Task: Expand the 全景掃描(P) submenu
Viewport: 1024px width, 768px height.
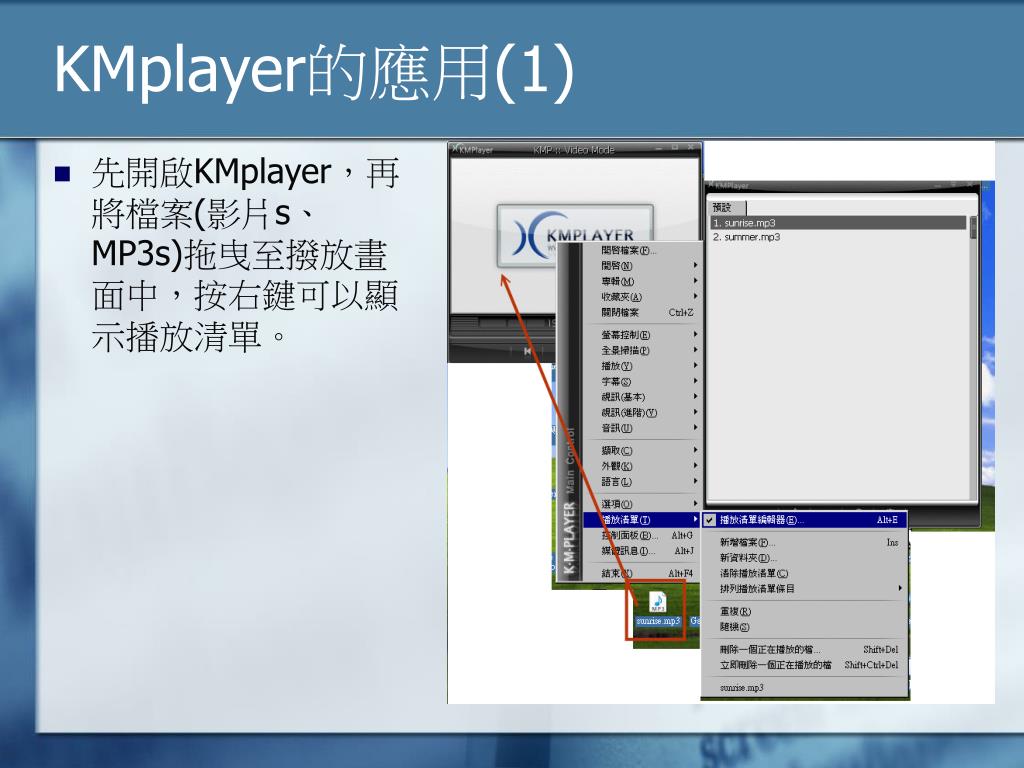Action: pyautogui.click(x=641, y=351)
